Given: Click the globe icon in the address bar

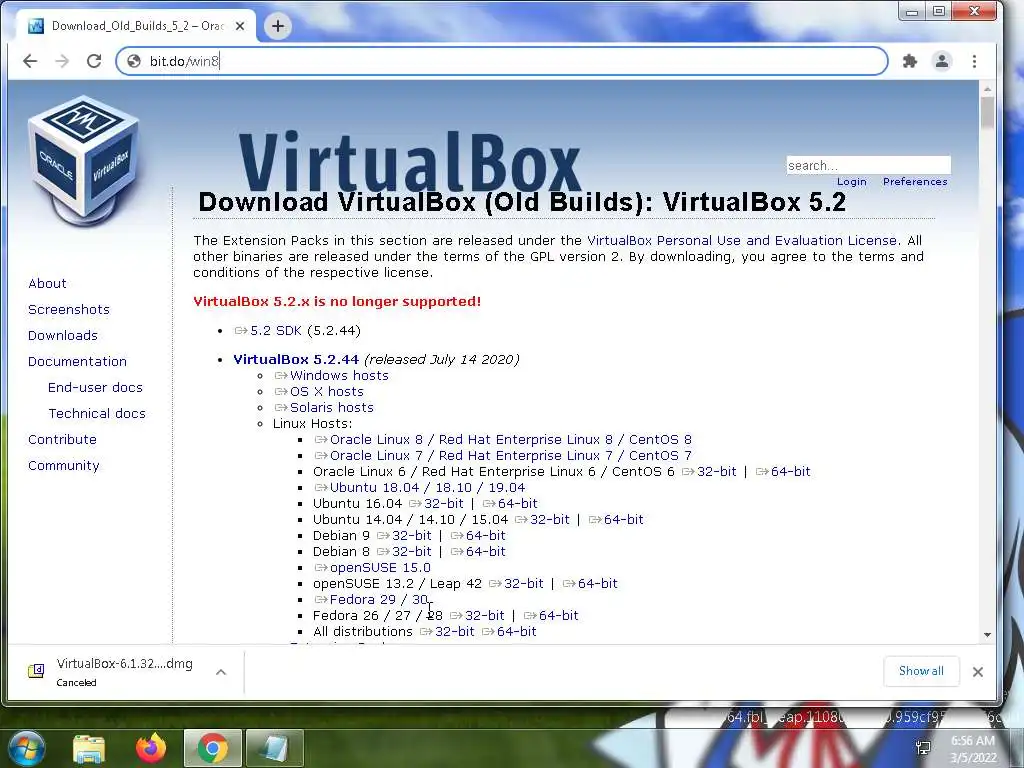Looking at the screenshot, I should click(x=134, y=61).
